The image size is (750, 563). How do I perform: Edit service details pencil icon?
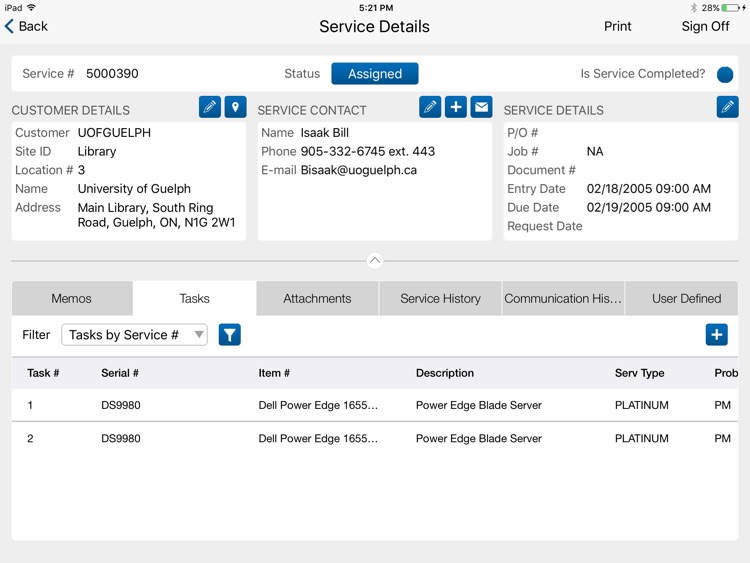[728, 107]
